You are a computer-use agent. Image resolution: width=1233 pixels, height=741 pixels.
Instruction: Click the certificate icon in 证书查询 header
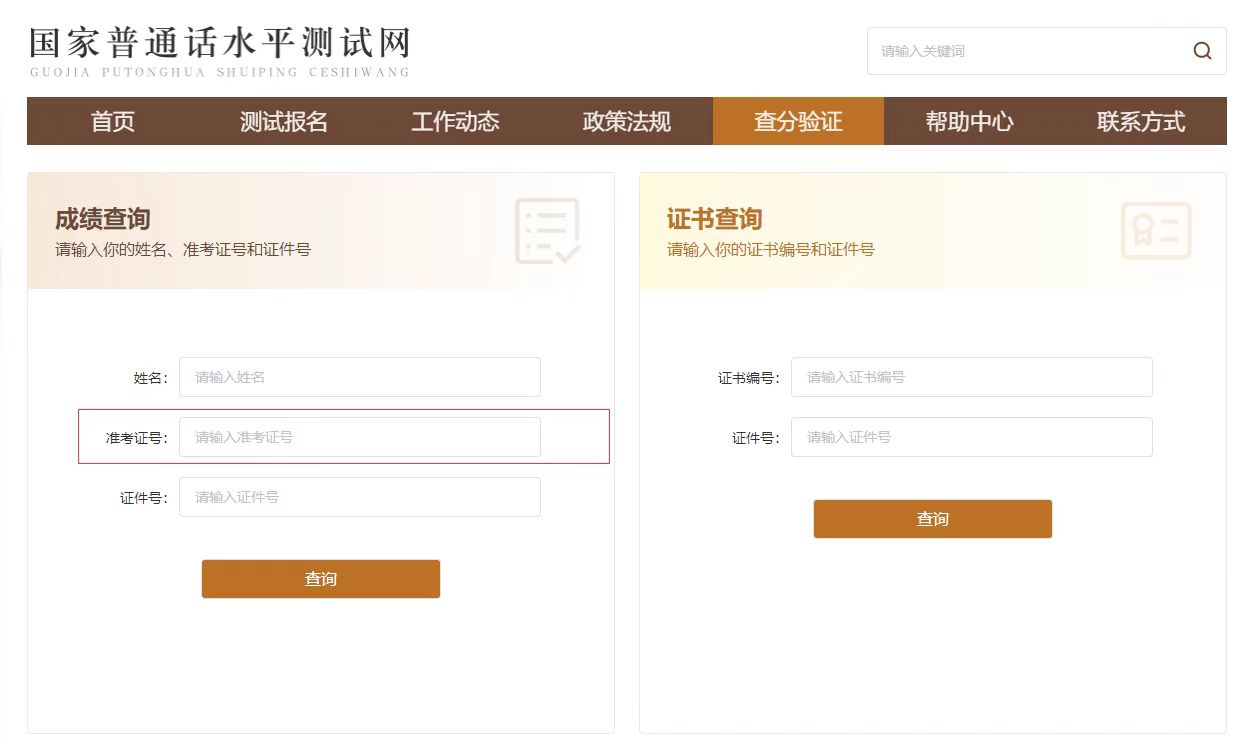coord(1156,231)
